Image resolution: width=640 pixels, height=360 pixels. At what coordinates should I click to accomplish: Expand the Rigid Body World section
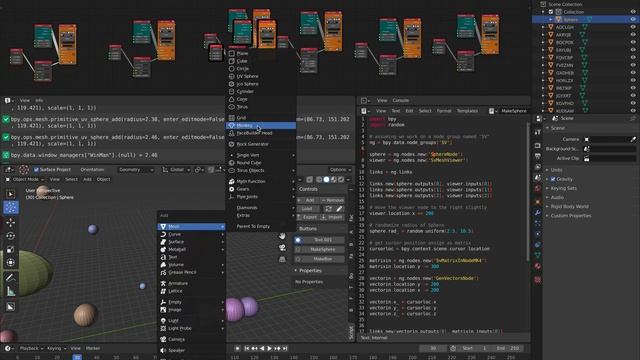[569, 207]
